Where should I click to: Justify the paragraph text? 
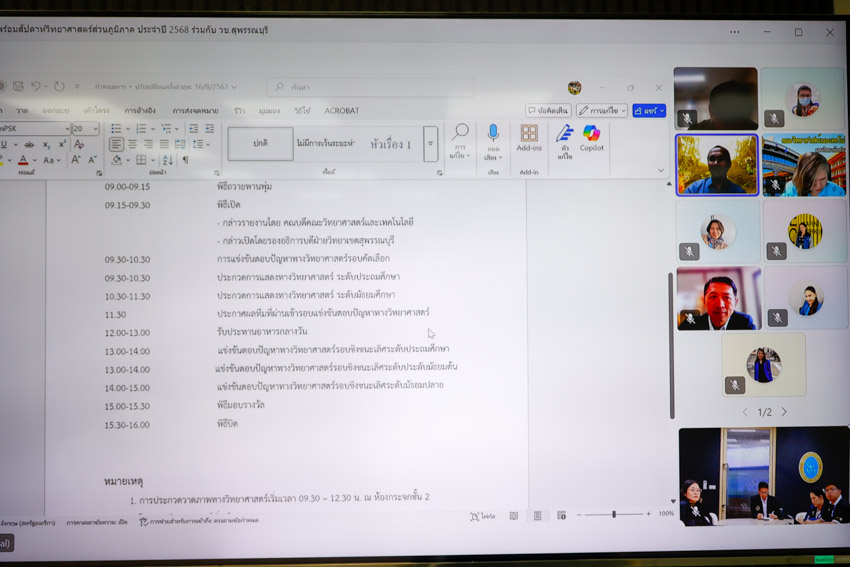click(x=164, y=144)
